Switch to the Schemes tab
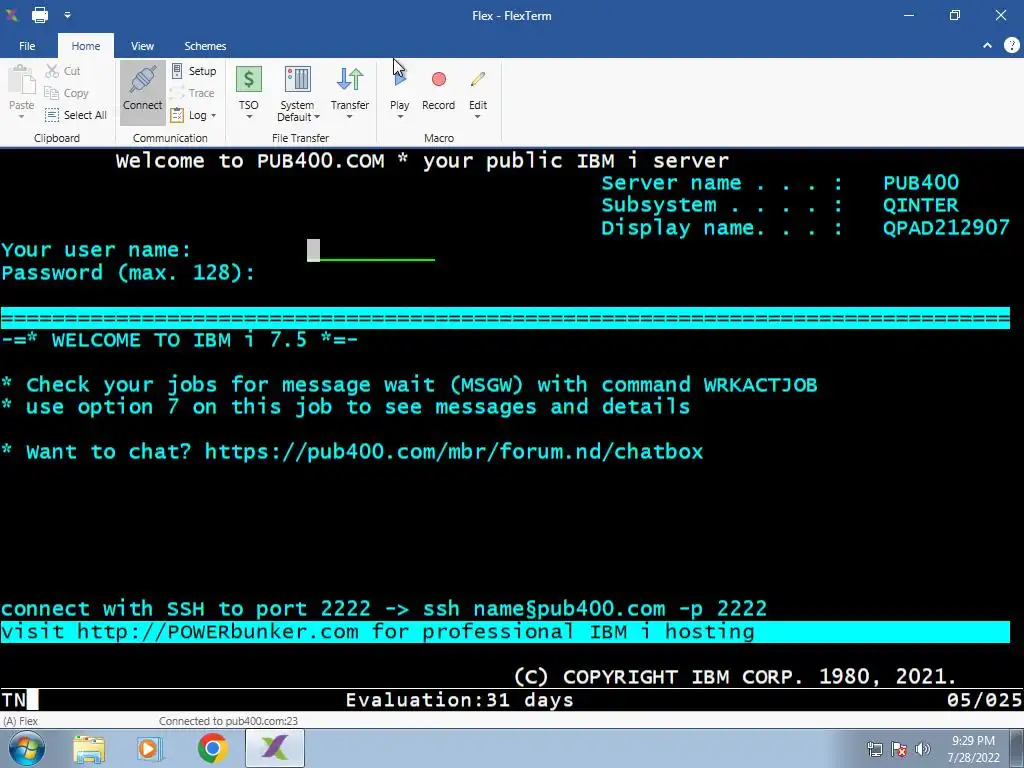1024x768 pixels. click(205, 46)
